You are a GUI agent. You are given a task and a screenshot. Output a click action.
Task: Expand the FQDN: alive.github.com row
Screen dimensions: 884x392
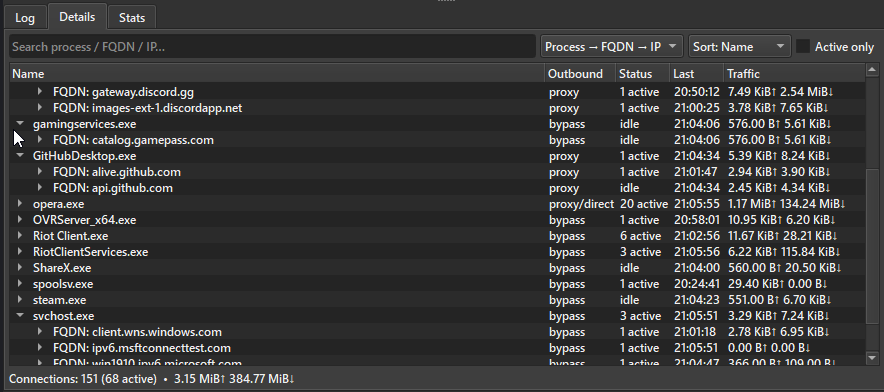coord(39,171)
